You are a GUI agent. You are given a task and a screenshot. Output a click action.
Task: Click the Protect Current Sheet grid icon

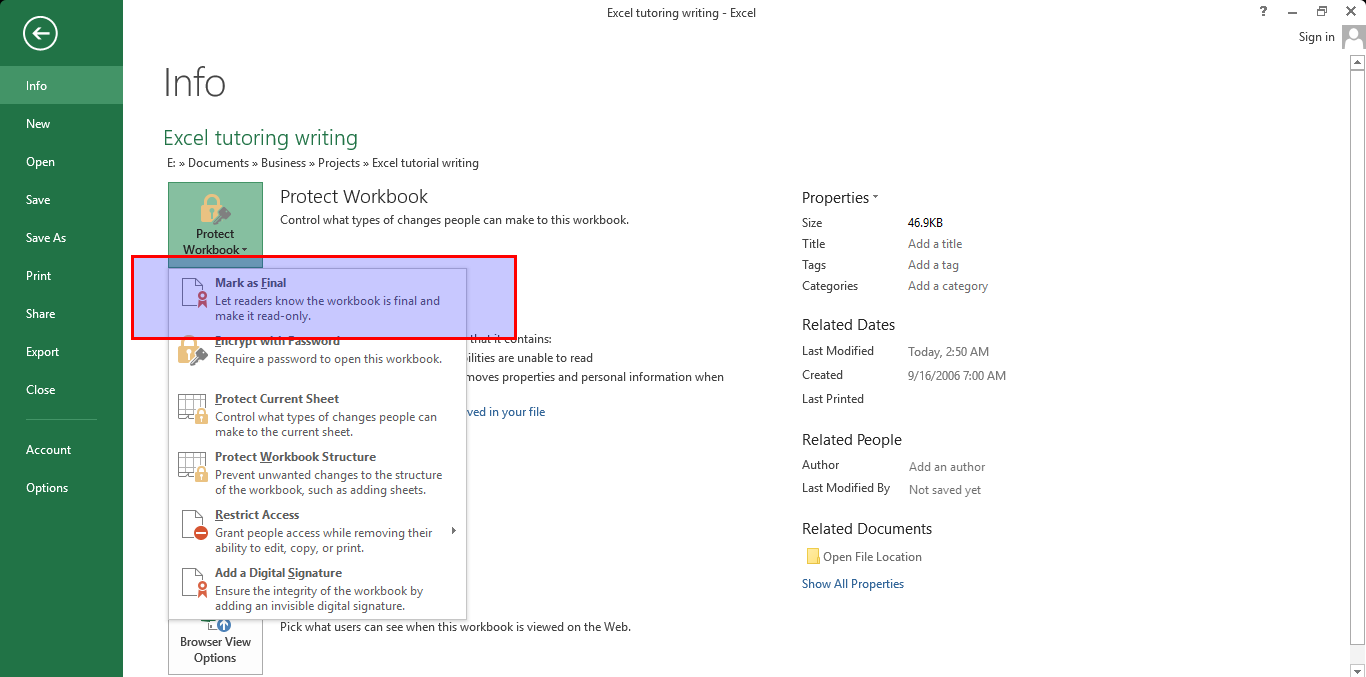192,409
